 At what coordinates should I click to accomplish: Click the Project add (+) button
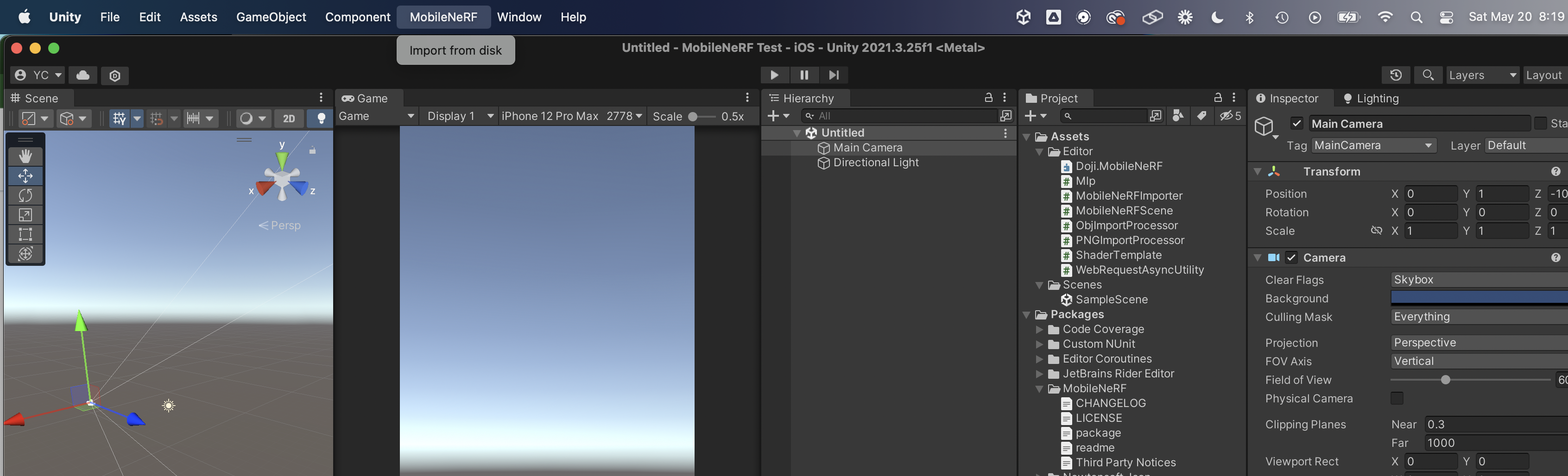point(1036,115)
